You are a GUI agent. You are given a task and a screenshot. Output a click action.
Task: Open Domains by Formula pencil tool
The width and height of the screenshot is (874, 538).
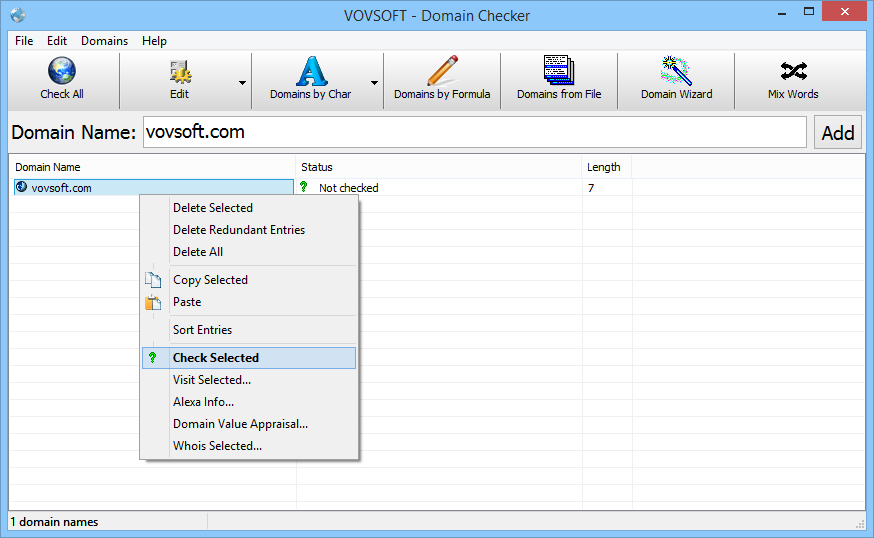(x=443, y=80)
